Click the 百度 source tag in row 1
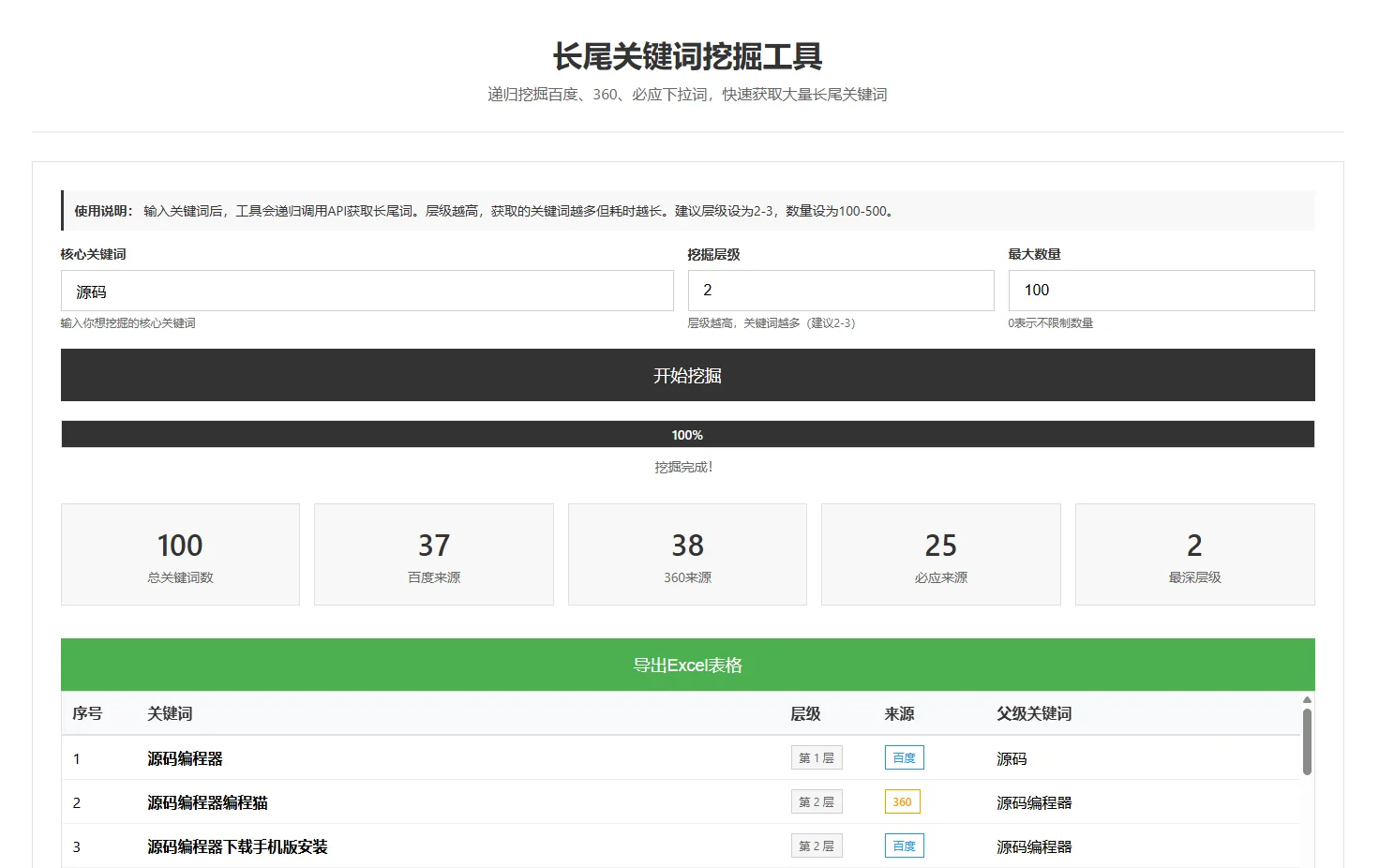Viewport: 1394px width, 868px height. [x=904, y=757]
